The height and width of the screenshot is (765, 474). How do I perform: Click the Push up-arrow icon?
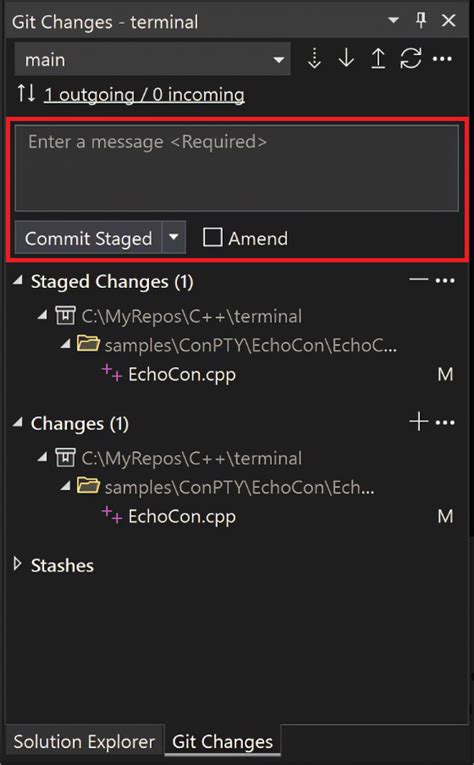click(378, 59)
